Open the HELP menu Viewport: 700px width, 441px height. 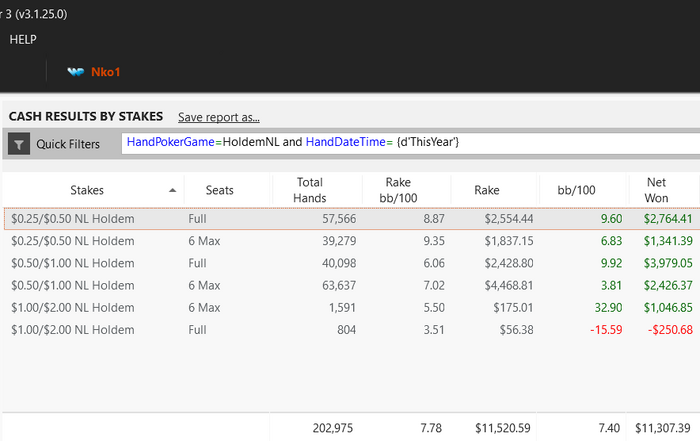tap(23, 40)
